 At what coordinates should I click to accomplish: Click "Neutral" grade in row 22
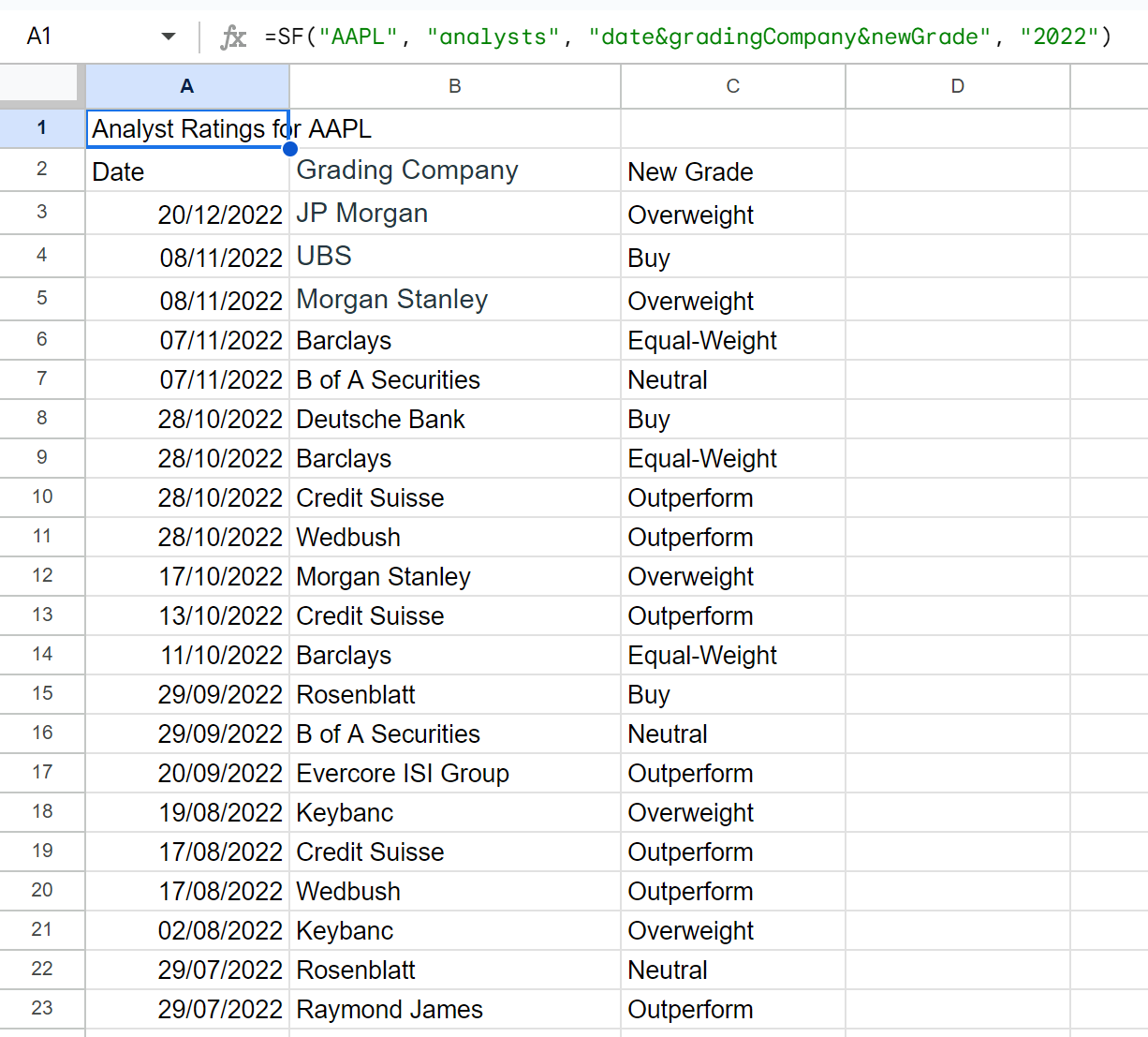pos(733,970)
